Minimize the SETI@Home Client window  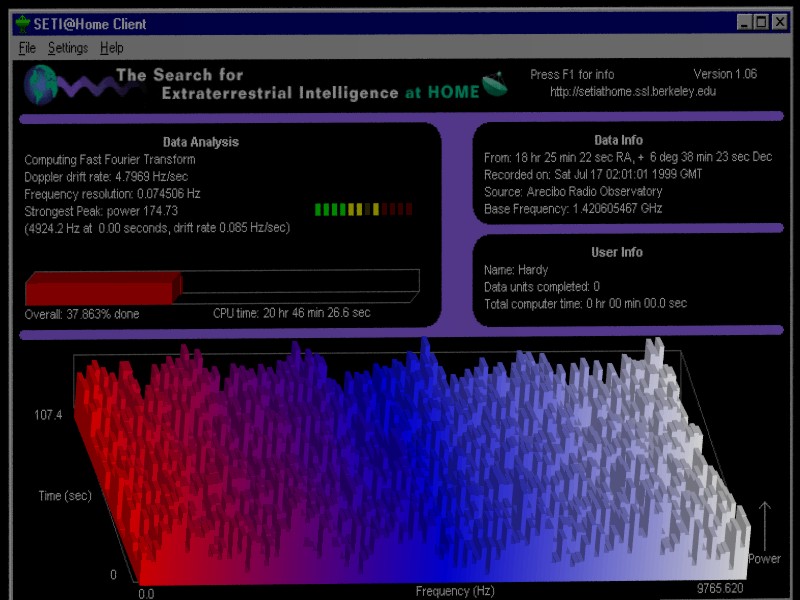click(745, 22)
